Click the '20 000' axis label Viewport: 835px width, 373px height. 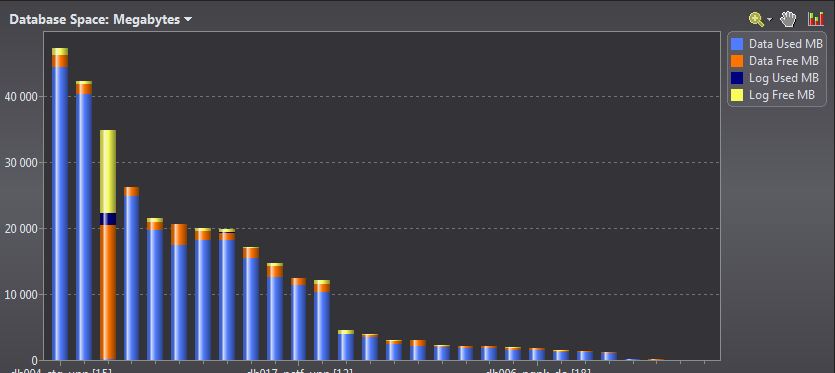[x=21, y=229]
